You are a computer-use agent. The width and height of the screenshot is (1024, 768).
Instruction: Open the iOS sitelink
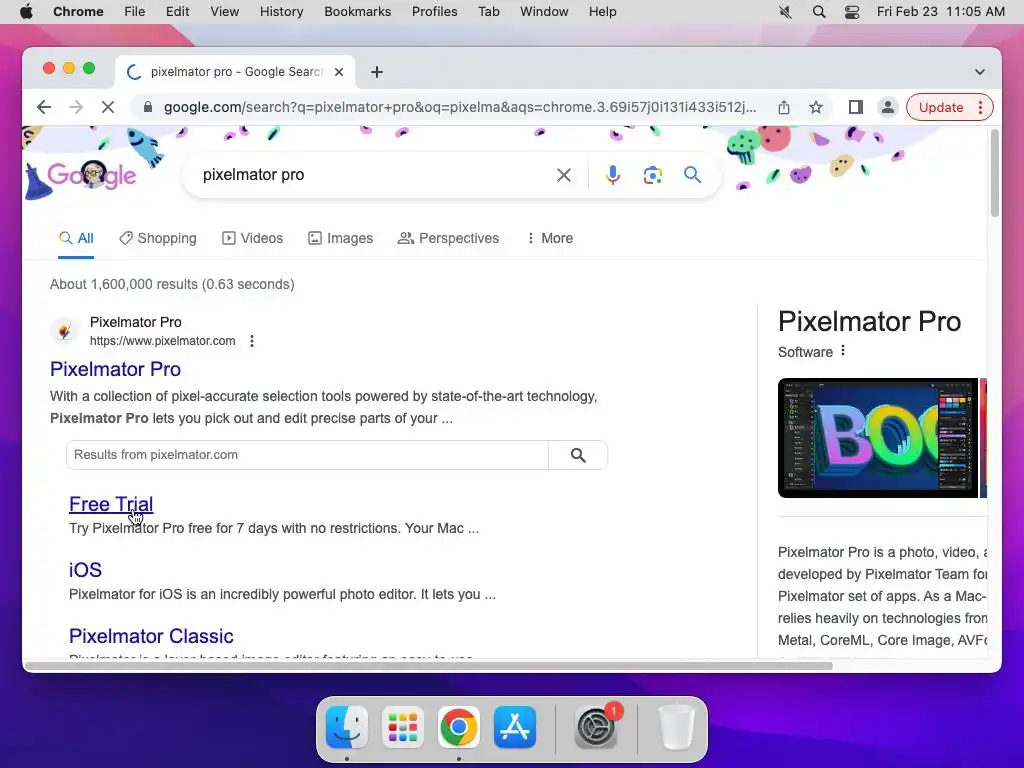86,570
